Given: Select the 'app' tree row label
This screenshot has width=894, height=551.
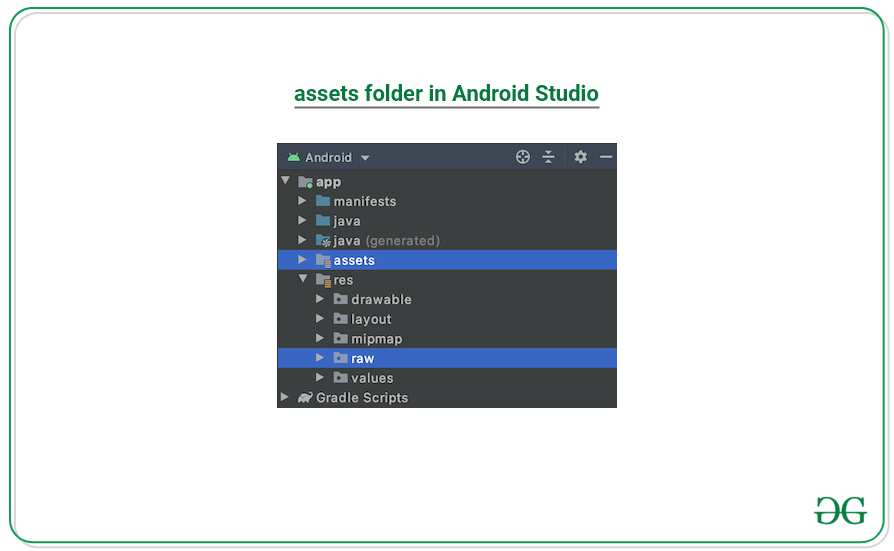Looking at the screenshot, I should (328, 183).
